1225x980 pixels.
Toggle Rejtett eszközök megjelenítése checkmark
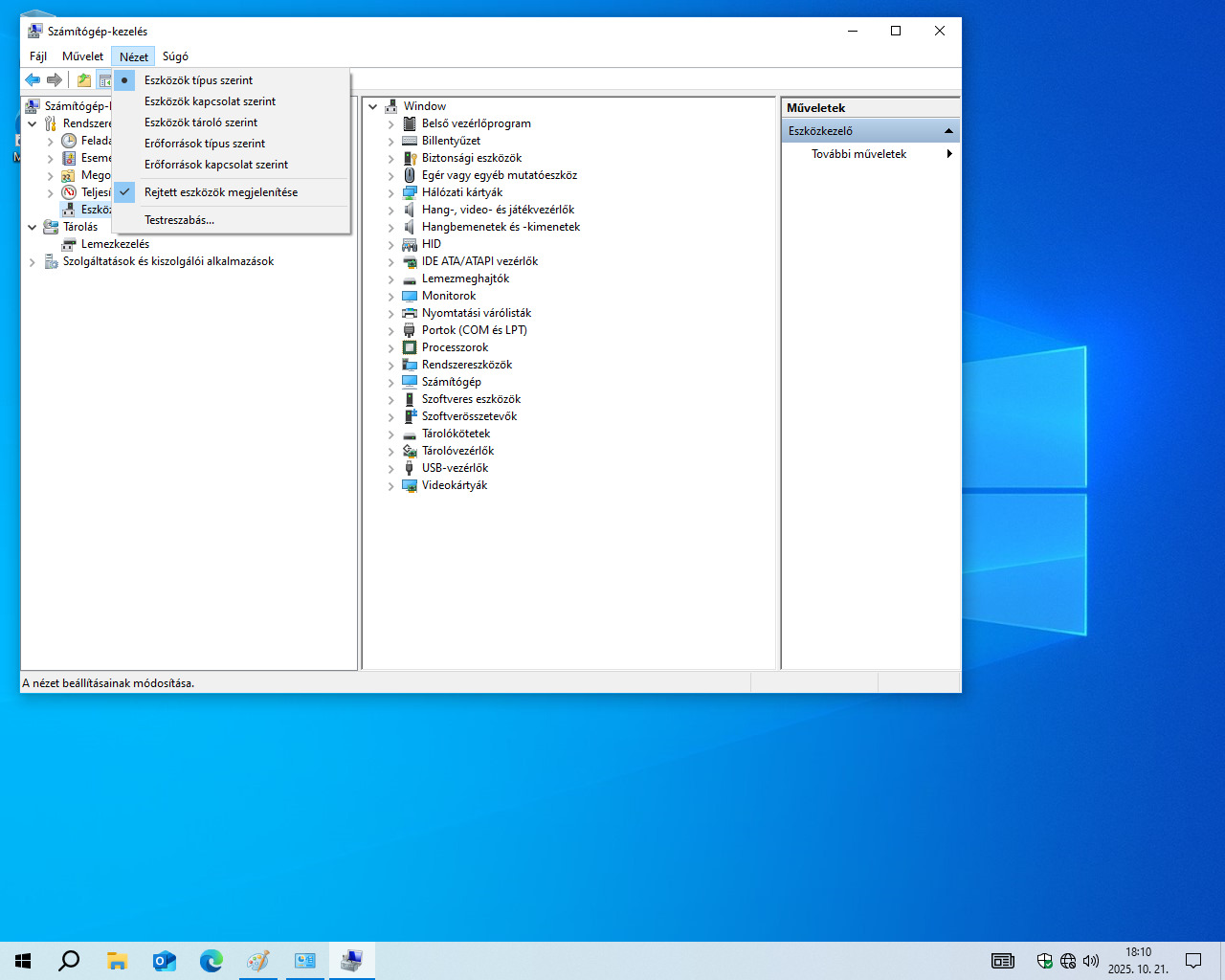pos(231,192)
